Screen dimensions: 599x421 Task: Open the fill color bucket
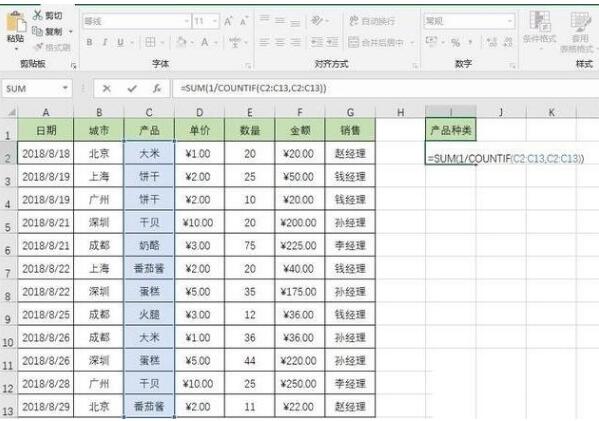181,42
